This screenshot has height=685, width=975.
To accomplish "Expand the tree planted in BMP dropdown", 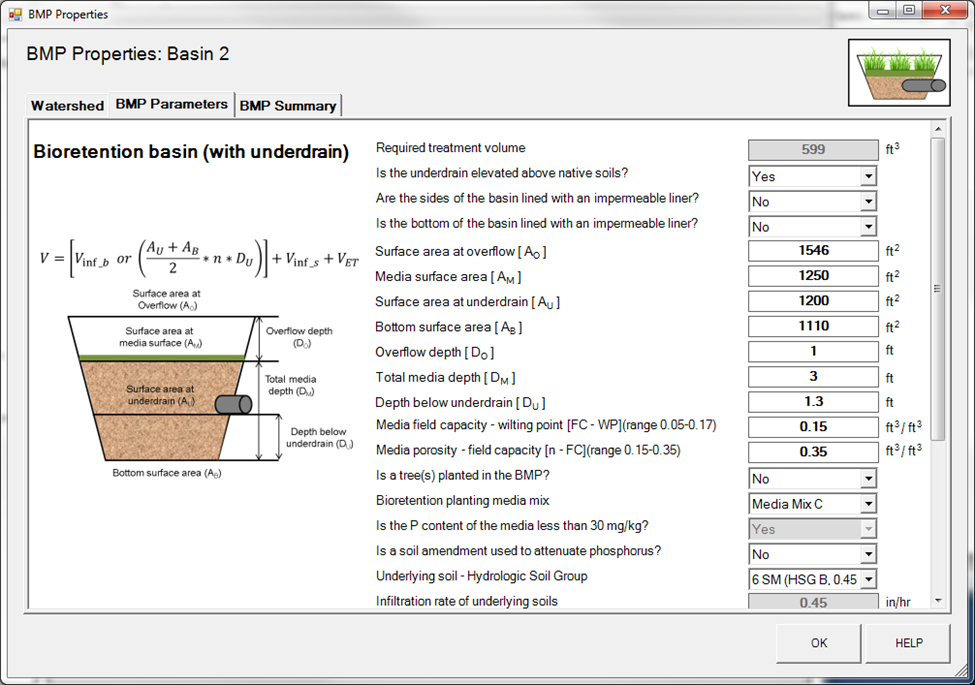I will pos(868,479).
